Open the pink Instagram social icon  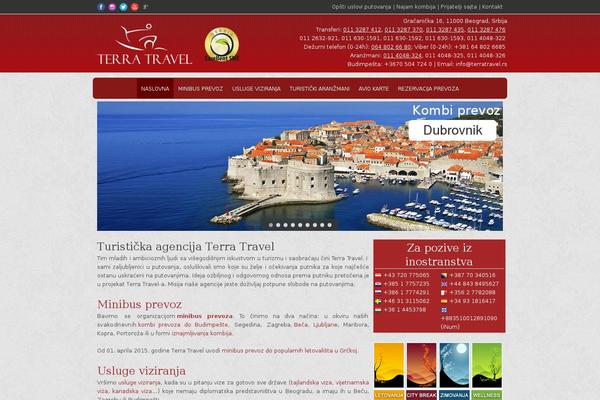point(112,7)
